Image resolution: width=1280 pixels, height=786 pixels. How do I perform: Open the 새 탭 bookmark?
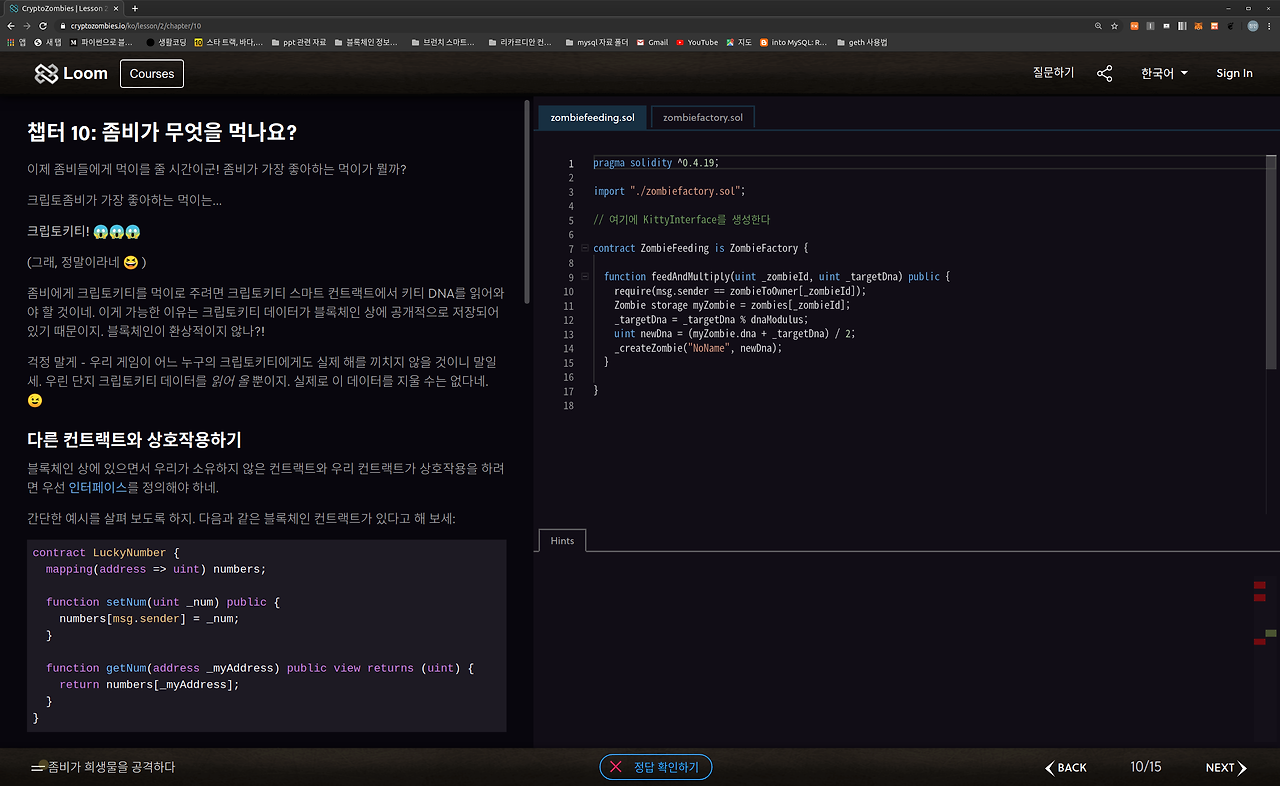point(48,42)
